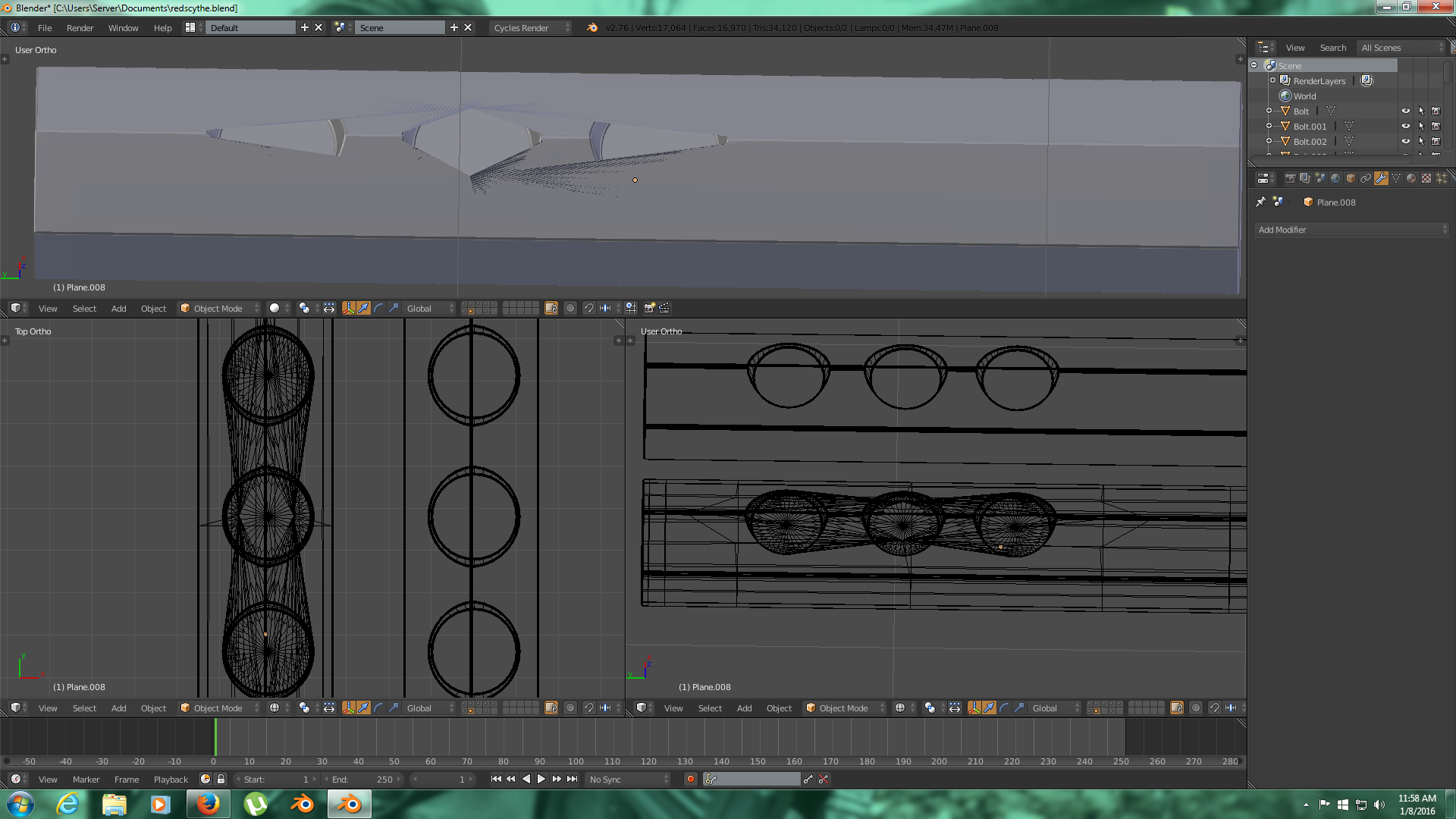Screen dimensions: 1456x819
Task: Jump to the end frame
Action: [573, 779]
